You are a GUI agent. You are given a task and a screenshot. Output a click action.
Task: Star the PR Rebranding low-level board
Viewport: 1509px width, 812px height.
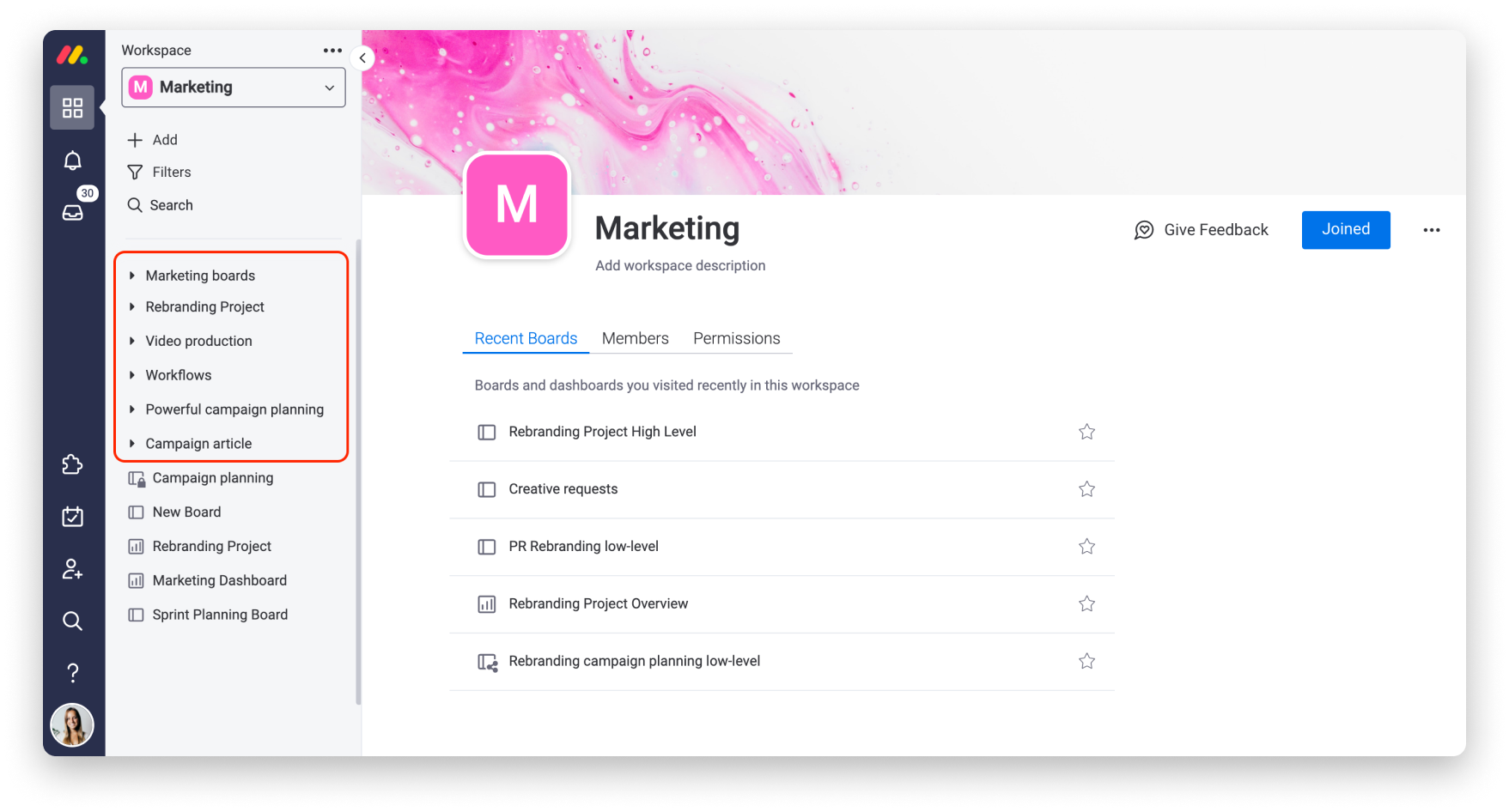[1086, 547]
